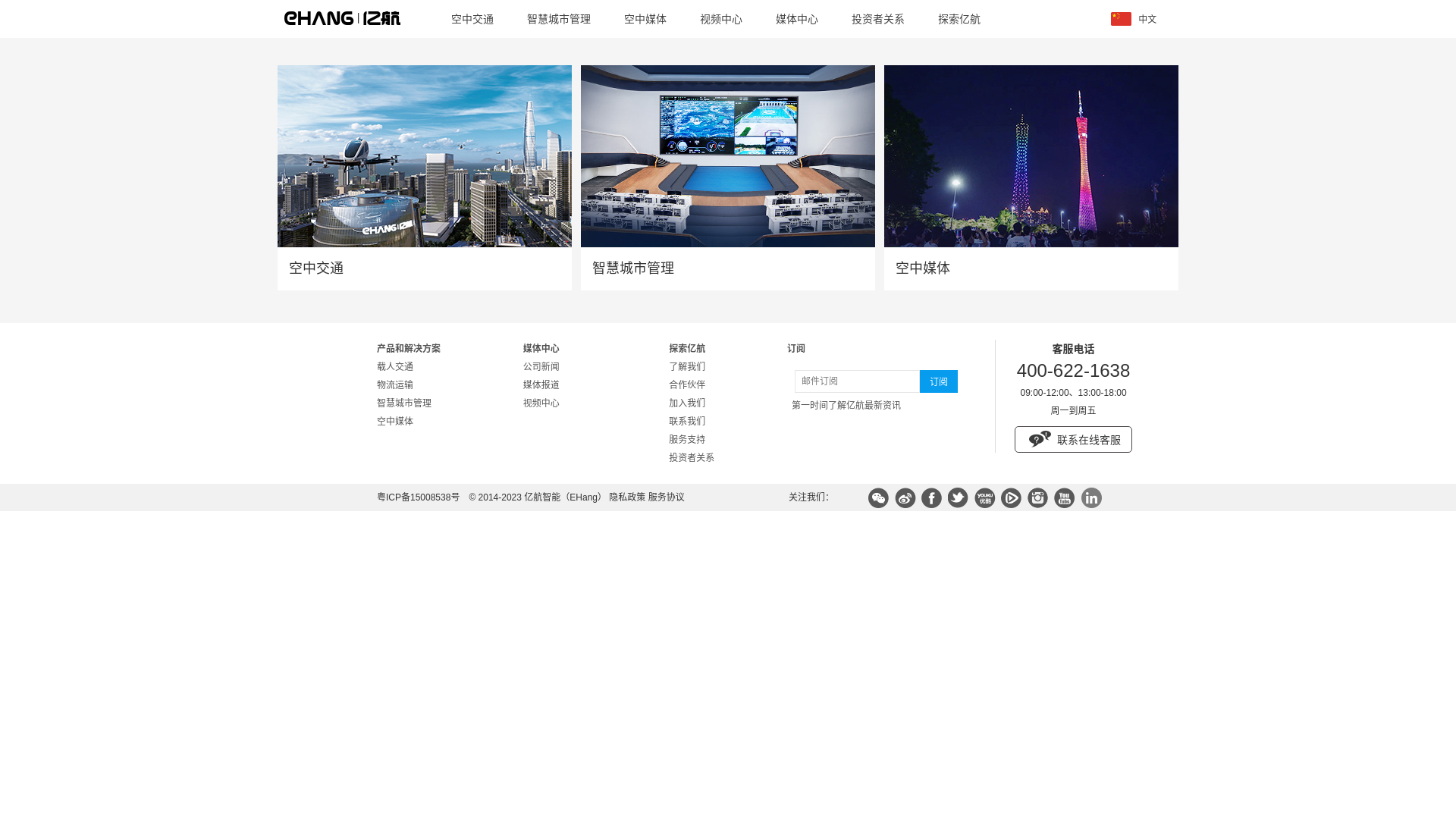Click the 邮件订阅 email input field

(x=857, y=381)
